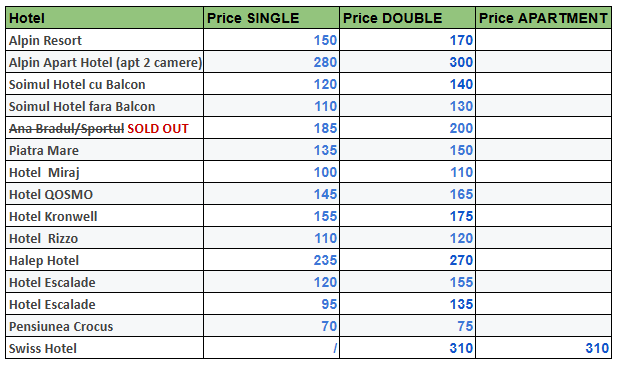Click the Hotel Miraj name cell

104,172
